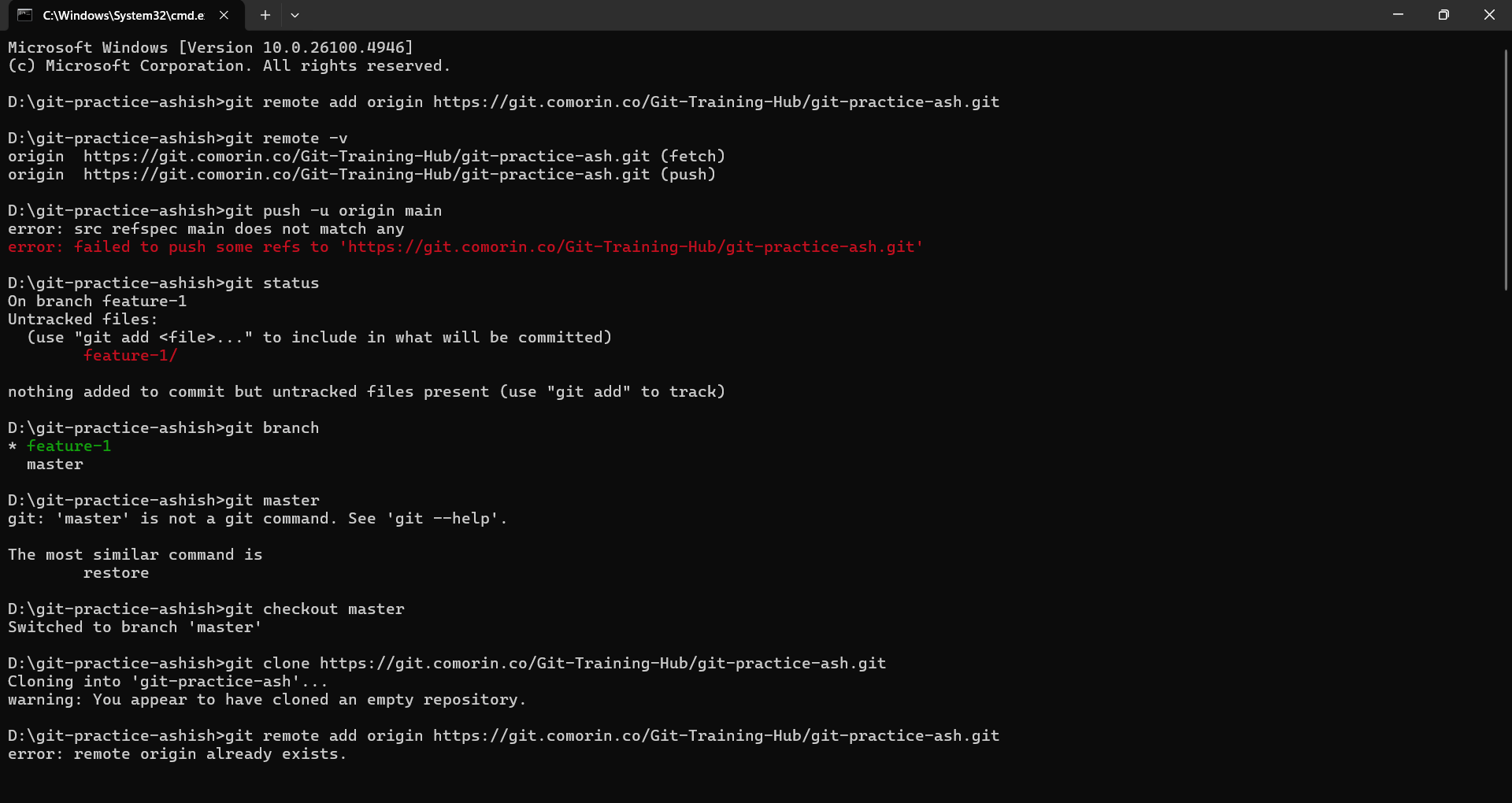This screenshot has width=1512, height=803.
Task: Restore down the terminal window
Action: [1443, 15]
